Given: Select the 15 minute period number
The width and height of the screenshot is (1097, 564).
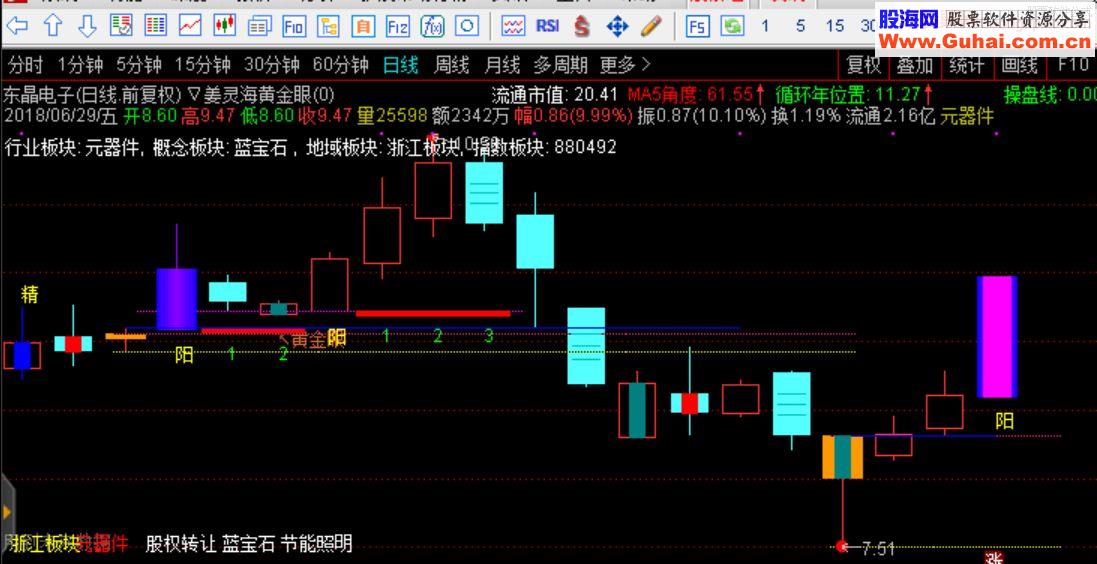Looking at the screenshot, I should pyautogui.click(x=835, y=27).
